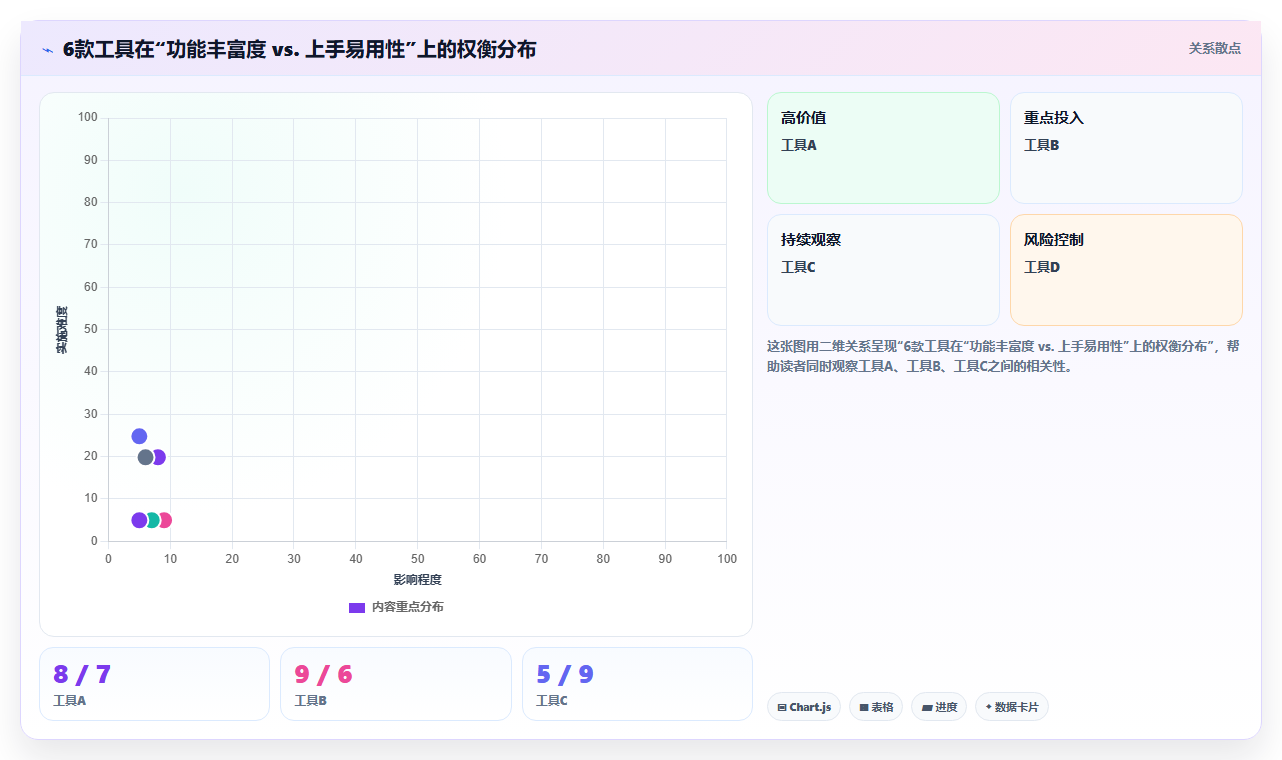Select the purple scatter point next to teal point
Viewport: 1282px width, 760px height.
click(x=139, y=520)
